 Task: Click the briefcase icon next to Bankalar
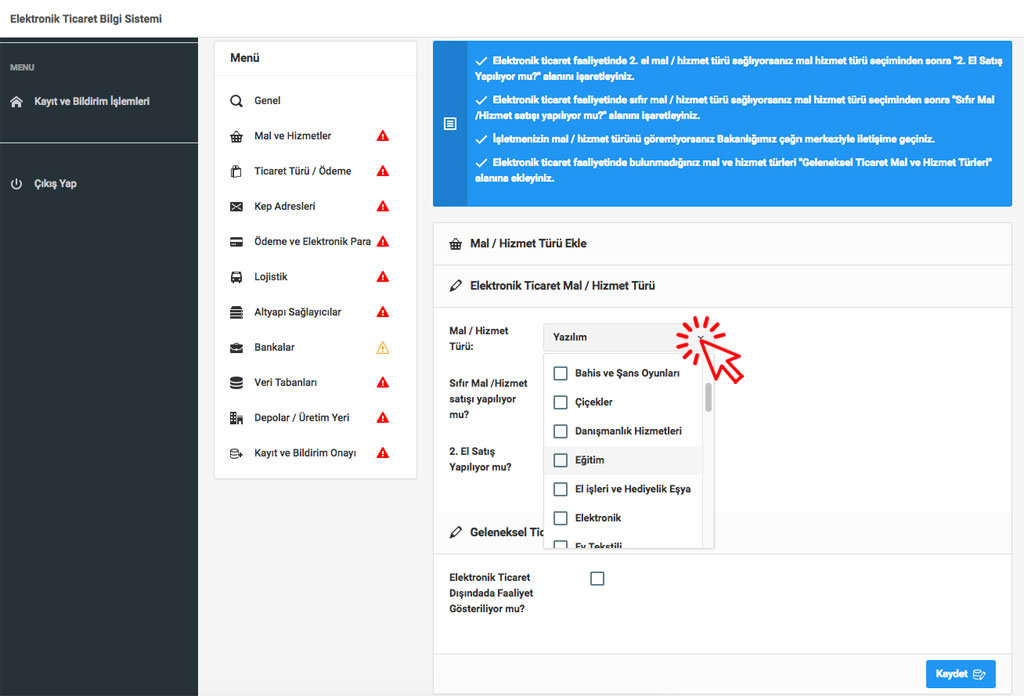236,348
